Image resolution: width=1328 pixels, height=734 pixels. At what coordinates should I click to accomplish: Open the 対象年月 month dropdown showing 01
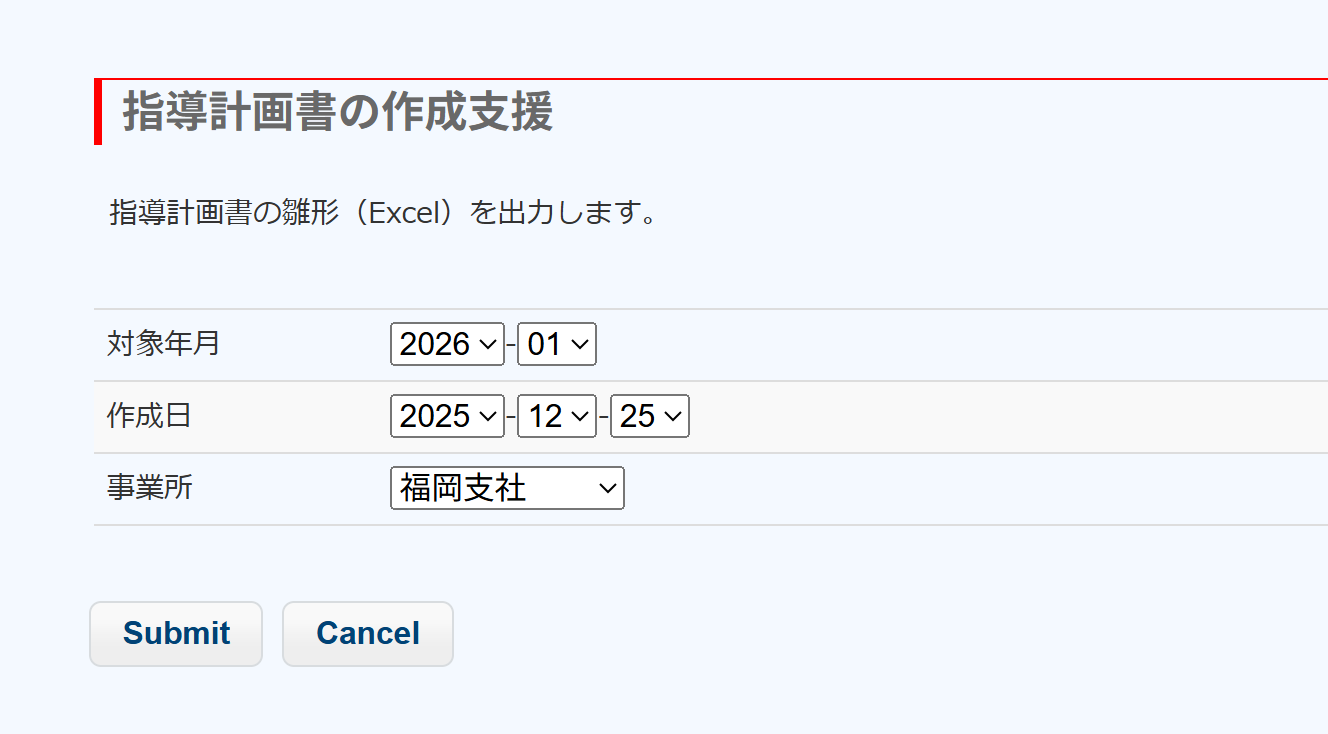click(556, 344)
